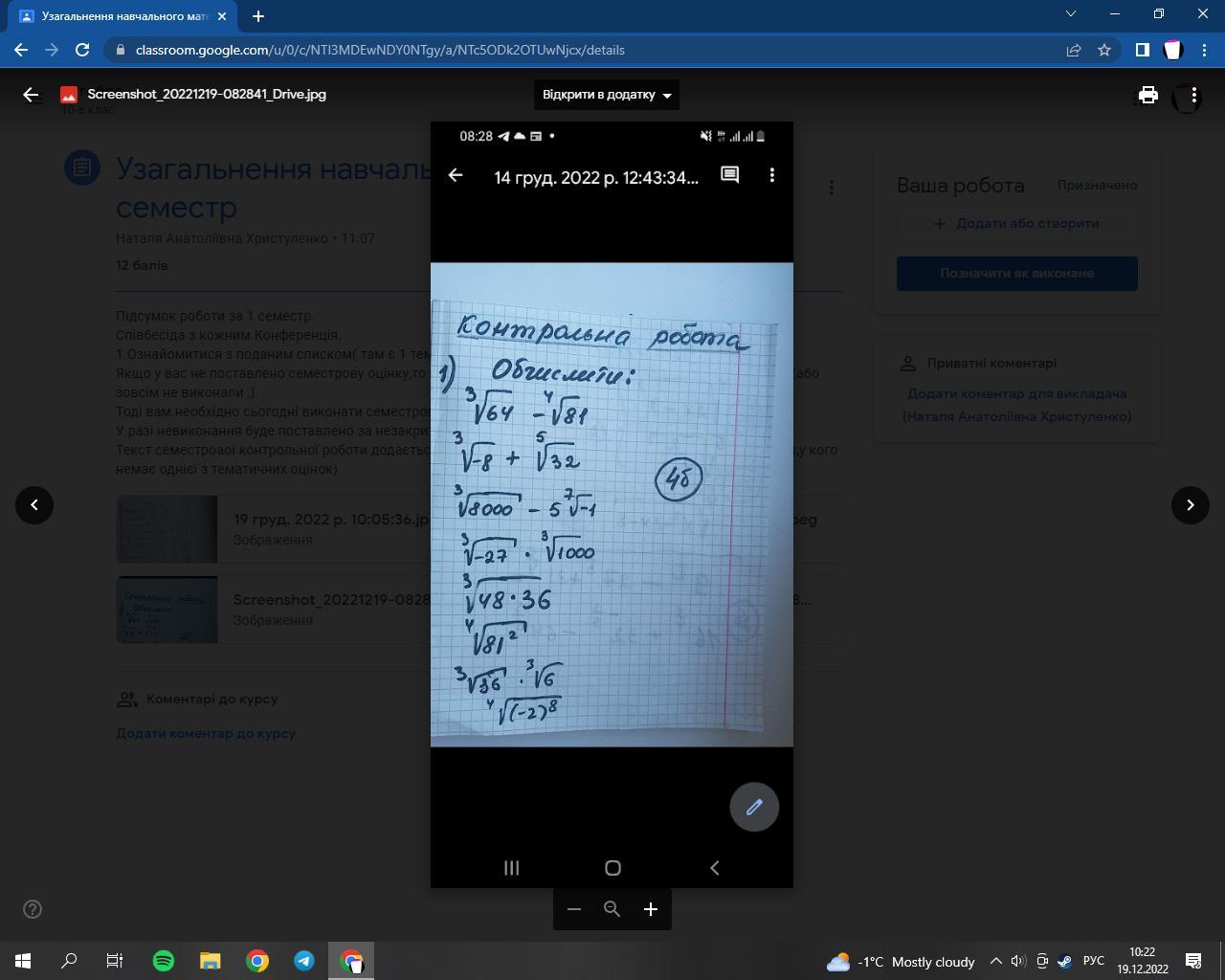Zoom in the preview image
This screenshot has height=980, width=1225.
[x=651, y=909]
